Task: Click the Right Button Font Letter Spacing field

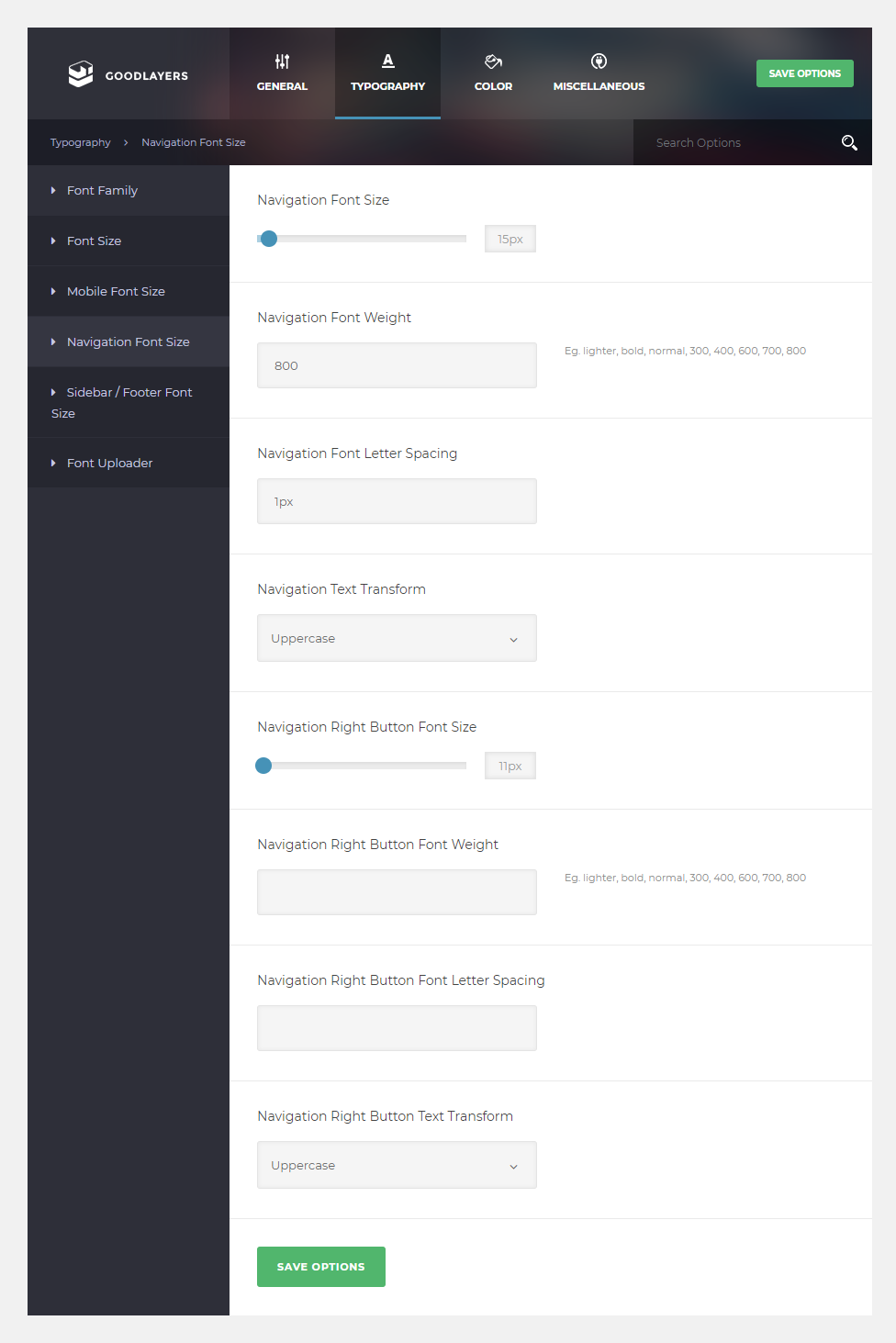Action: pyautogui.click(x=397, y=1028)
